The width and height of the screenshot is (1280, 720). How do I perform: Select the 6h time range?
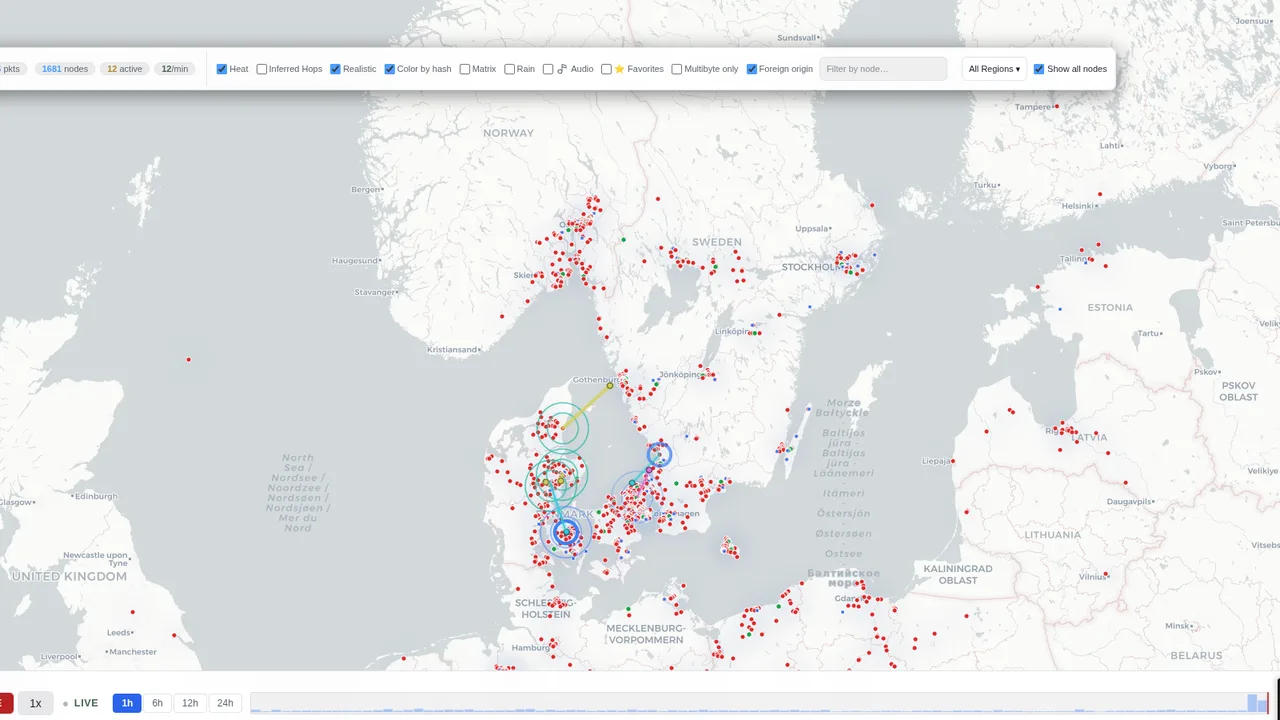(x=157, y=703)
